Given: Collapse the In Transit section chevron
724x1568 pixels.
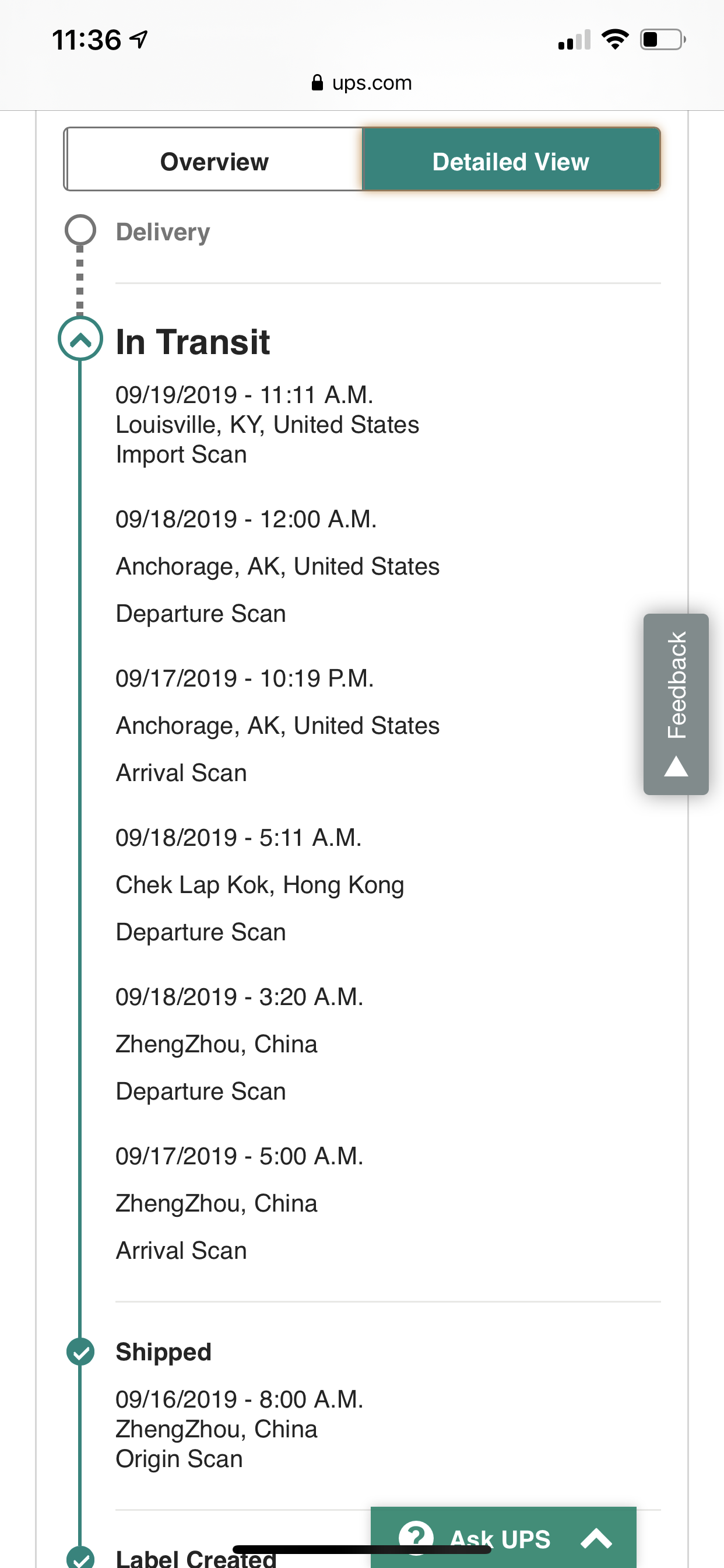Looking at the screenshot, I should 80,338.
